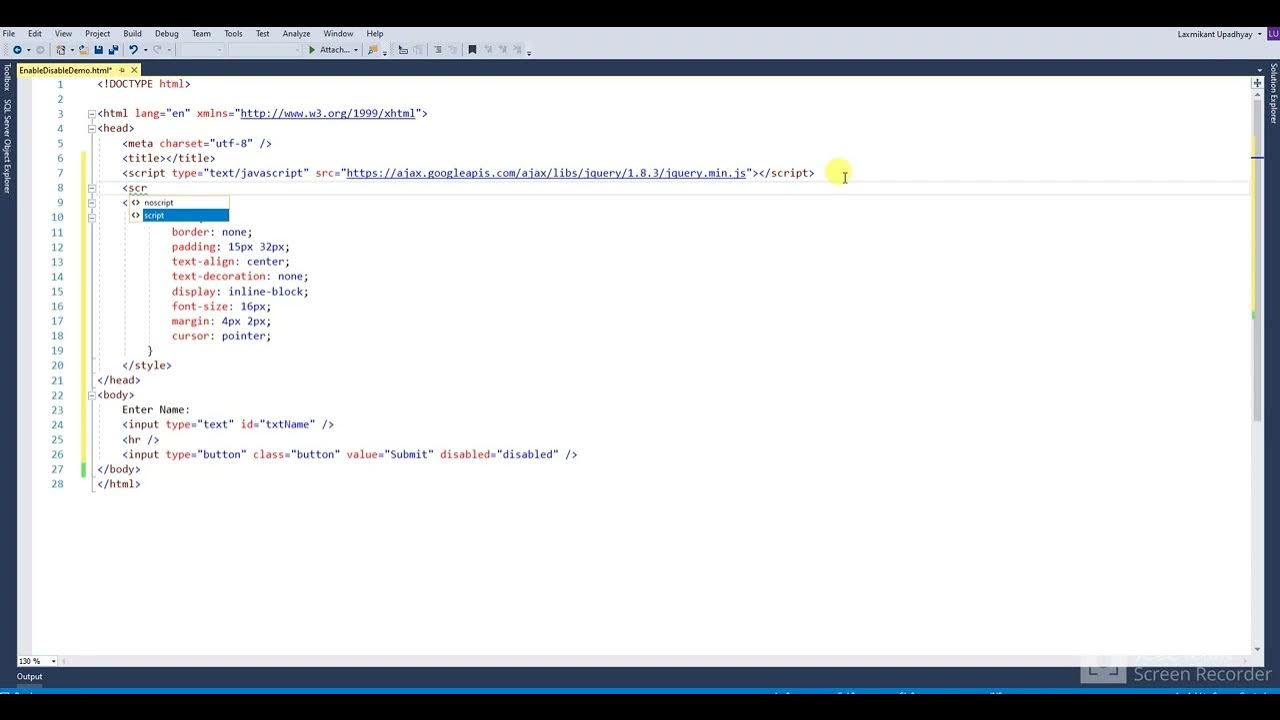Open the SQL Server Object Explorer side tab
The height and width of the screenshot is (720, 1280).
pos(6,146)
